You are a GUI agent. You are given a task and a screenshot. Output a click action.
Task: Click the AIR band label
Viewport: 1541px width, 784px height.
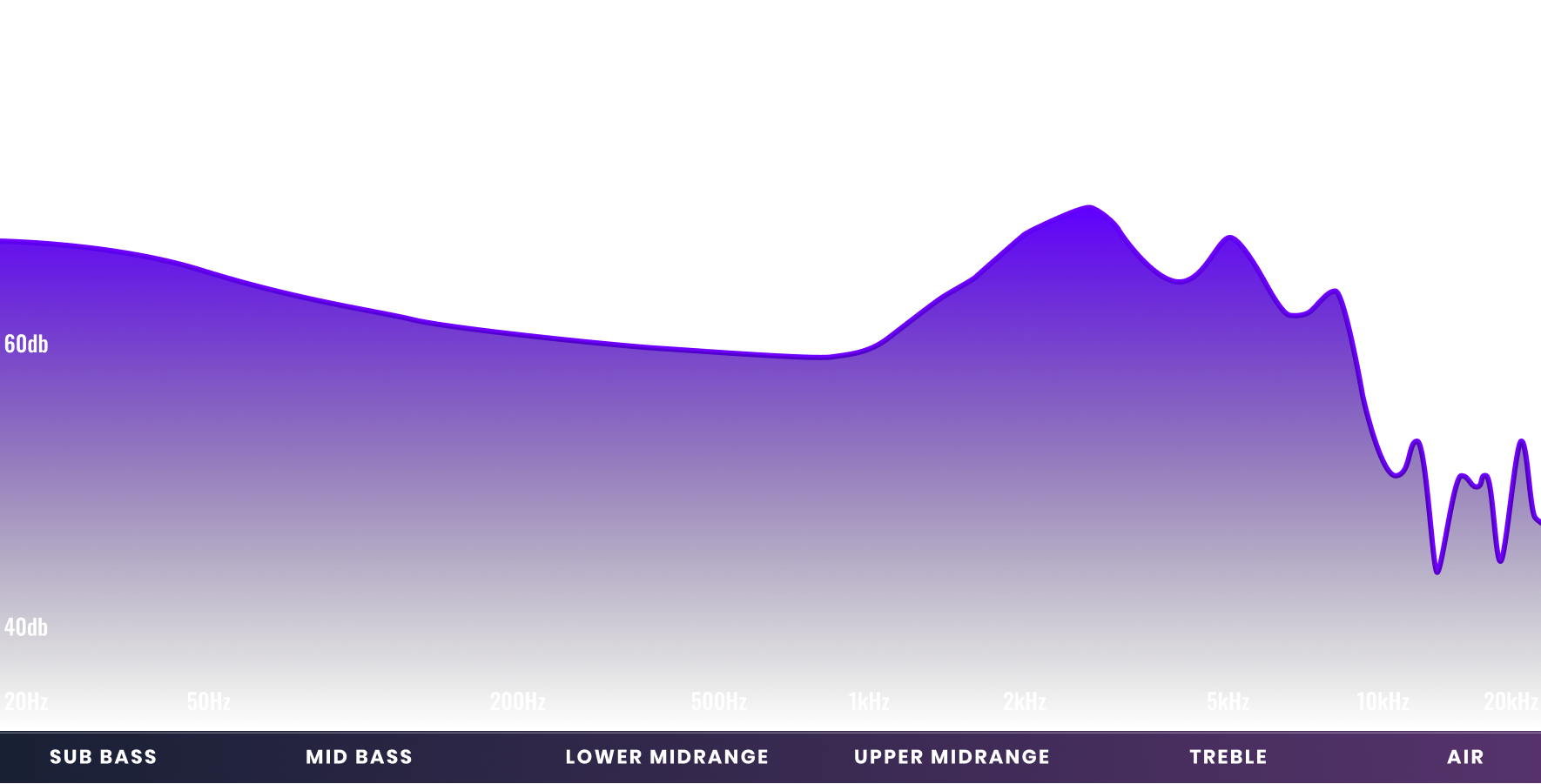click(x=1465, y=757)
